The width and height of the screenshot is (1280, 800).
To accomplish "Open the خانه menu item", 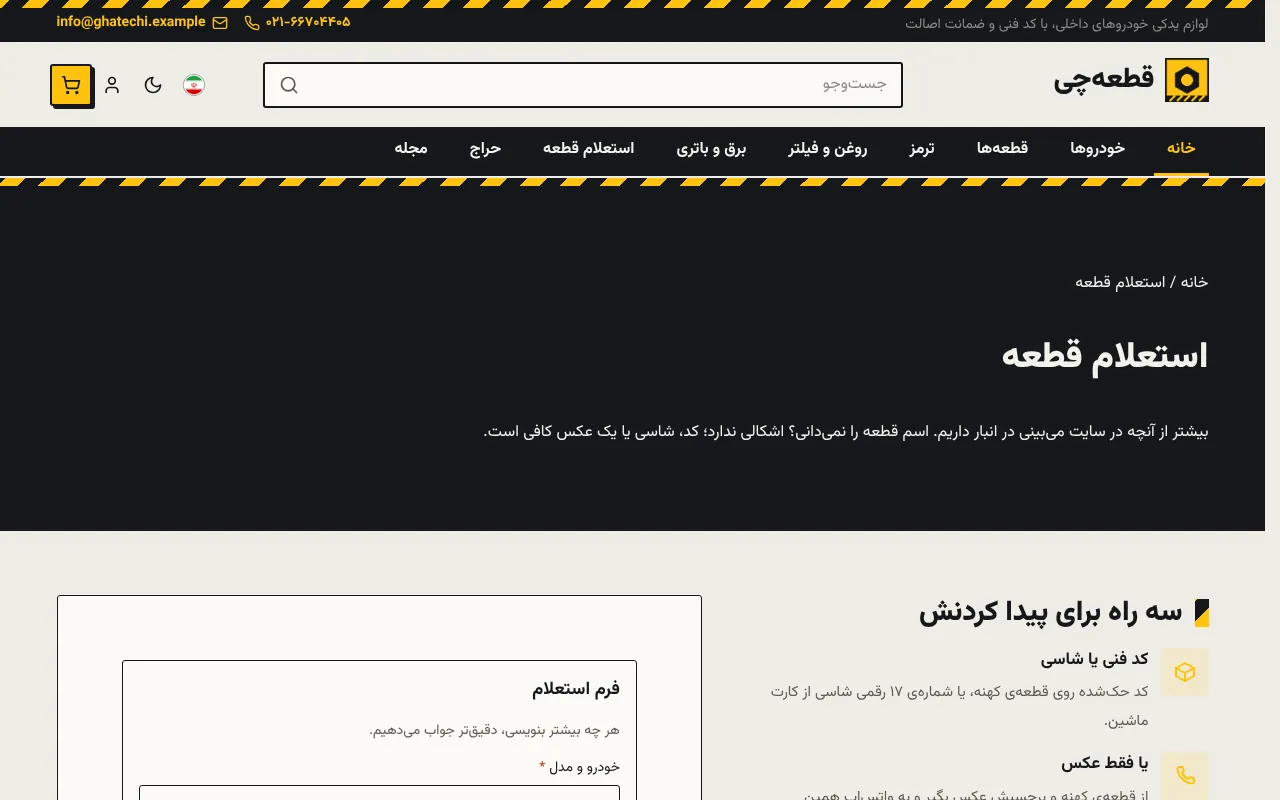I will [1181, 149].
